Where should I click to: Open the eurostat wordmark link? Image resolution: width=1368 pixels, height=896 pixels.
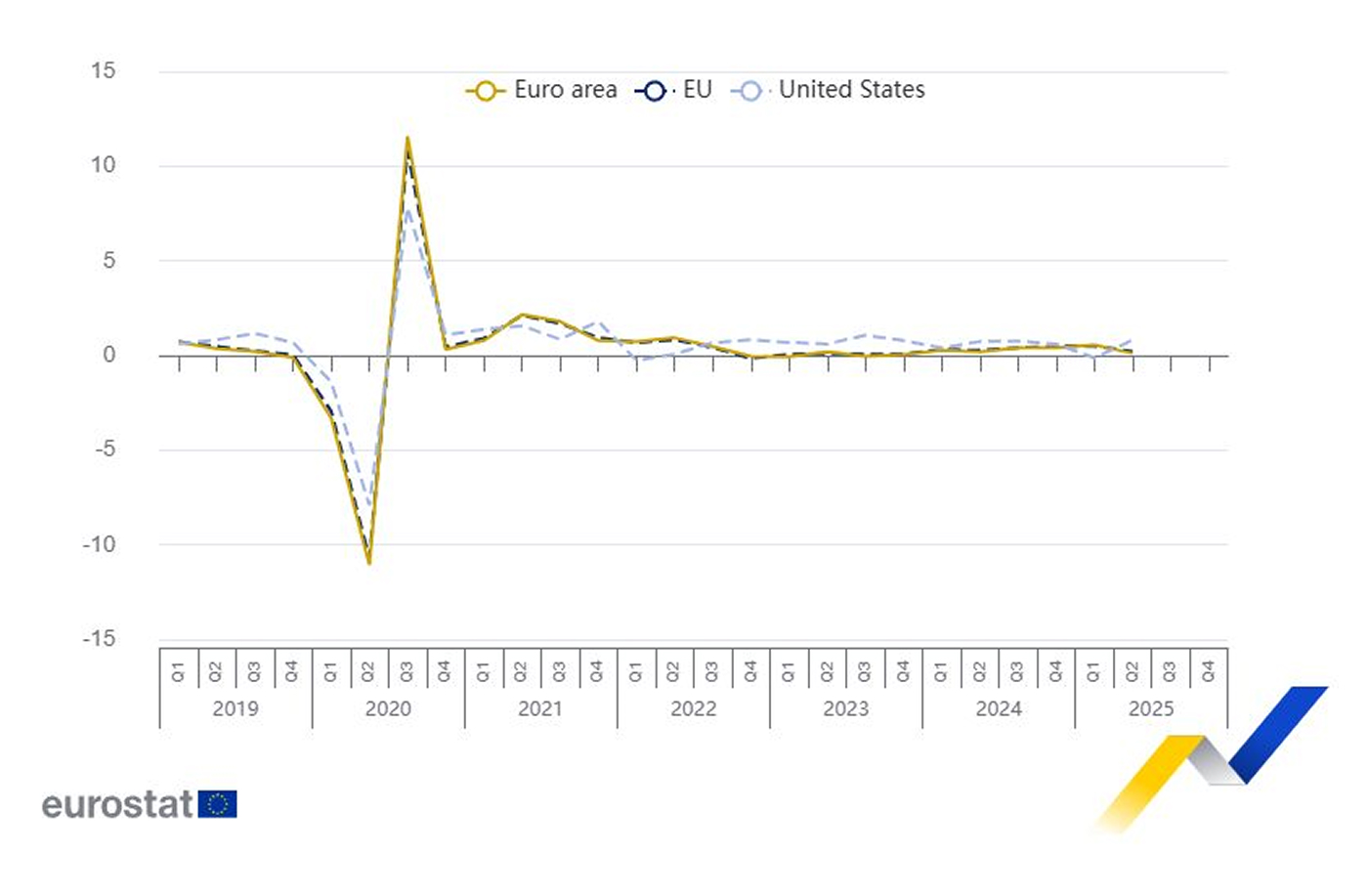117,804
